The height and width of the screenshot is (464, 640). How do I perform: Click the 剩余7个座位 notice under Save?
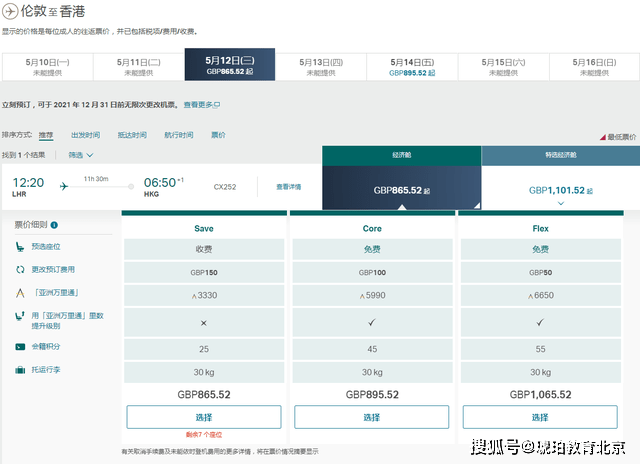tap(204, 435)
